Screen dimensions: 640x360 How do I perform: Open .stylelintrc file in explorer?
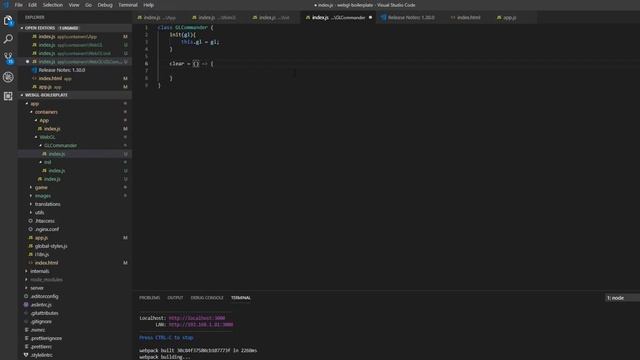[42, 355]
